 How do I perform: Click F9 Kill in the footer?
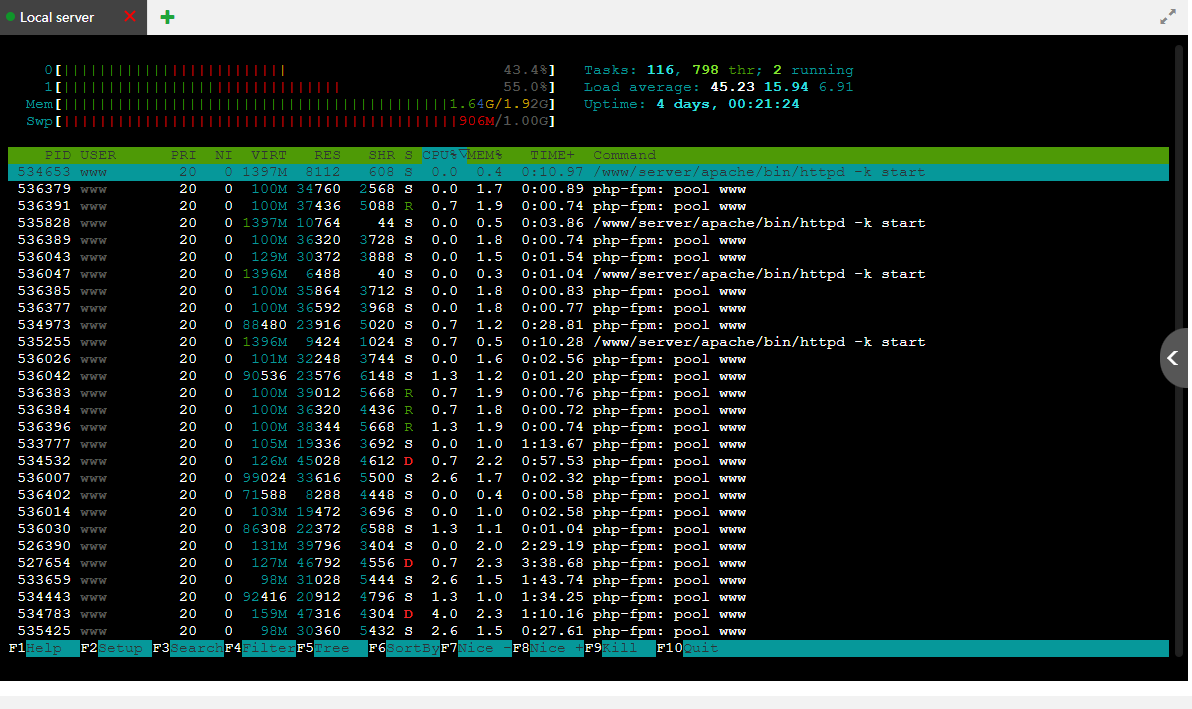620,648
